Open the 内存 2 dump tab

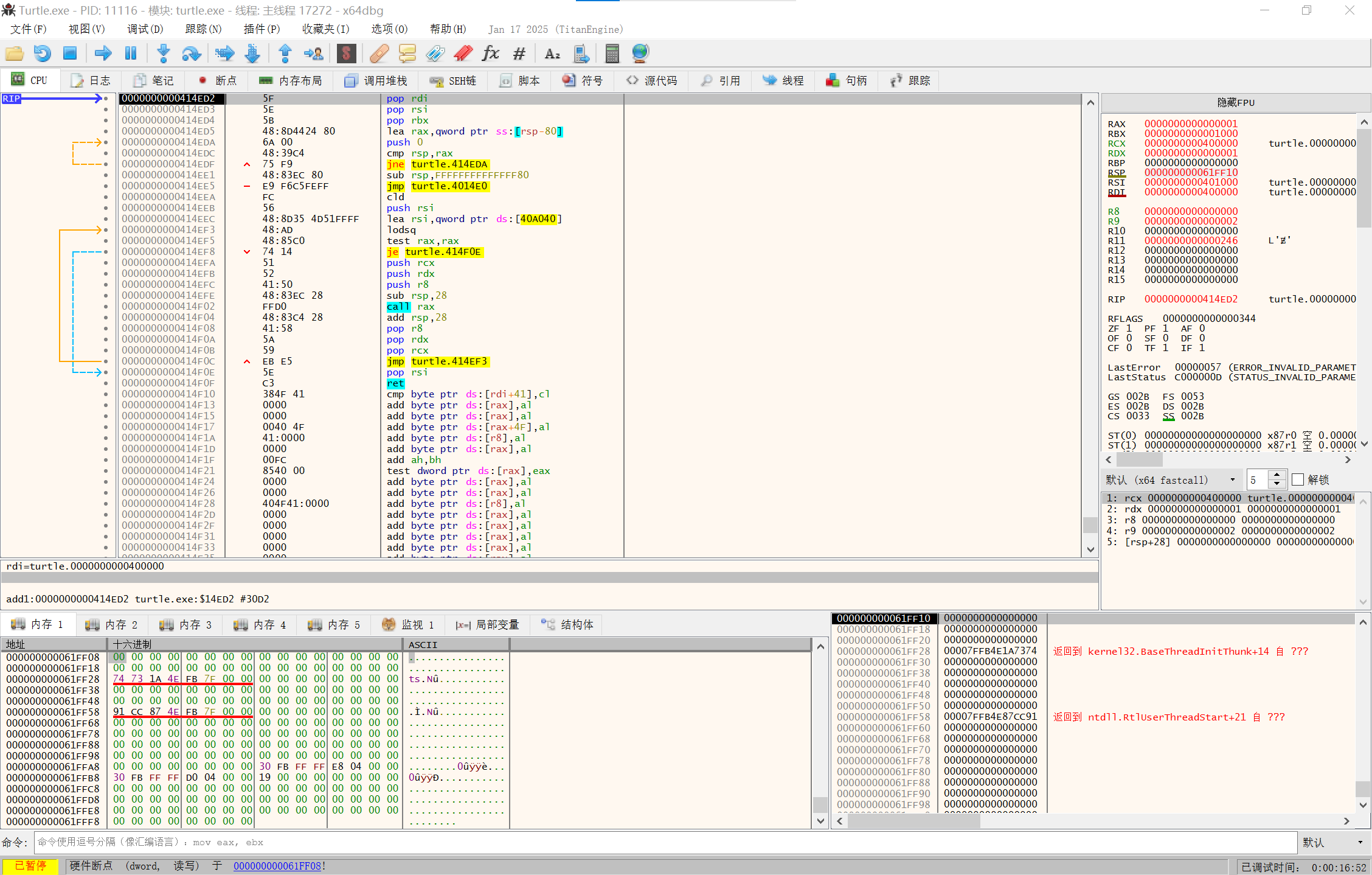(111, 625)
